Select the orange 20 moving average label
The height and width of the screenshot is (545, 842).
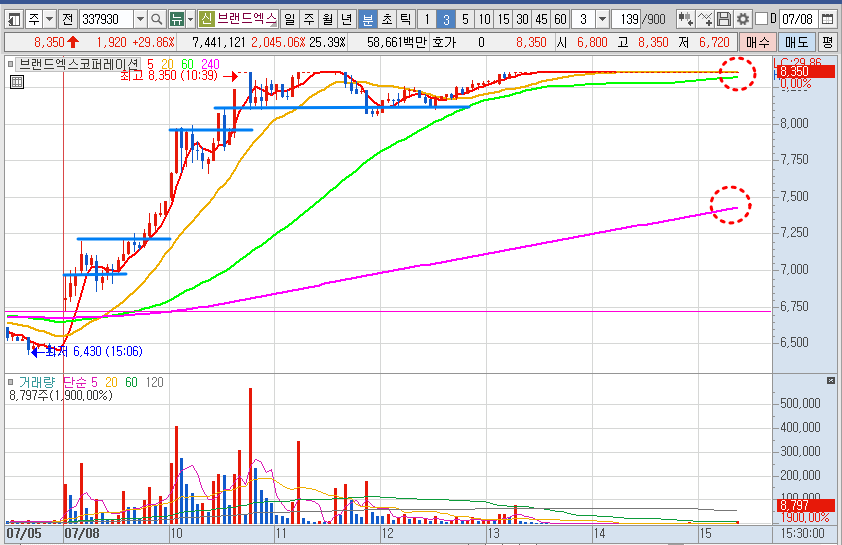coord(168,64)
